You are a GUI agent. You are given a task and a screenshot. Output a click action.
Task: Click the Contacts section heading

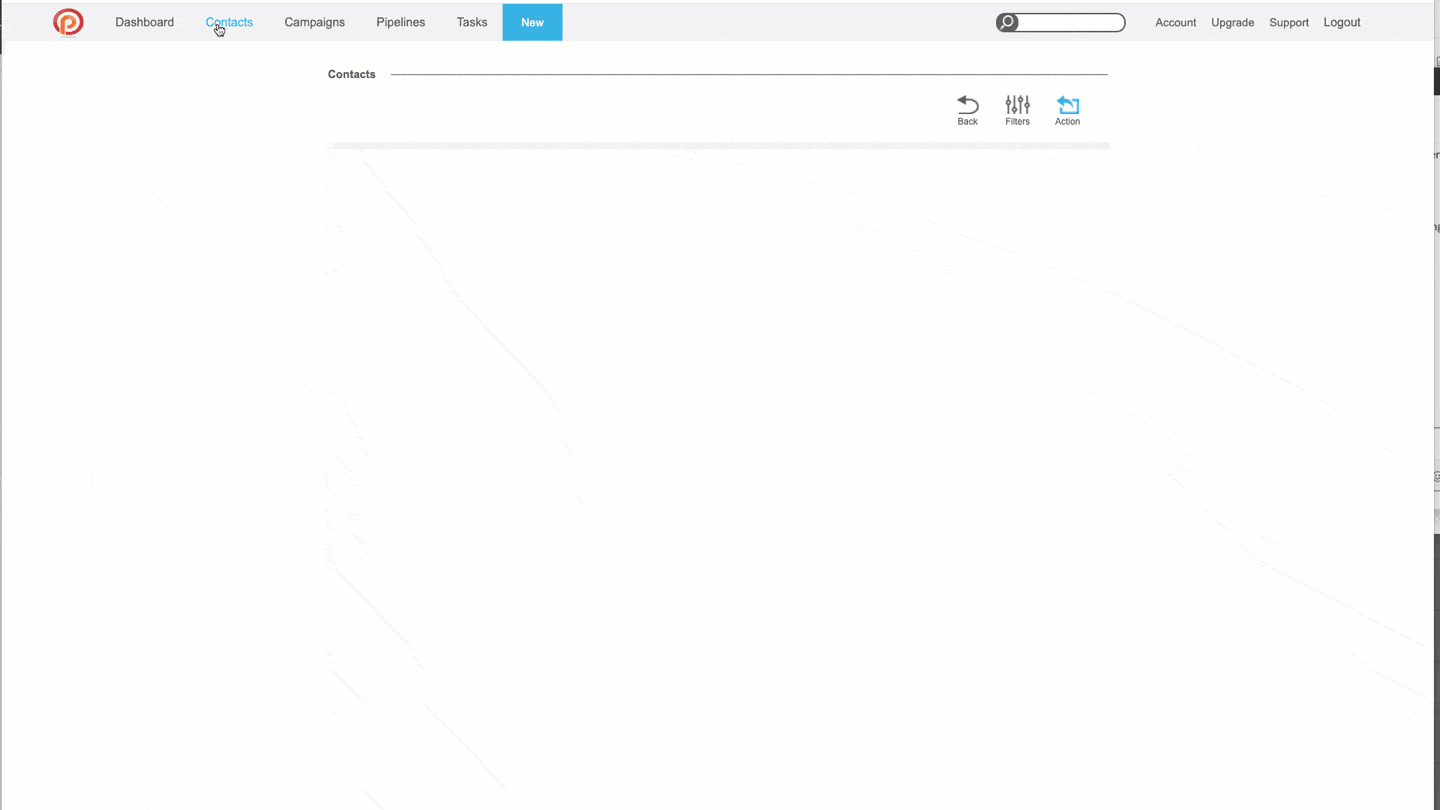point(351,74)
